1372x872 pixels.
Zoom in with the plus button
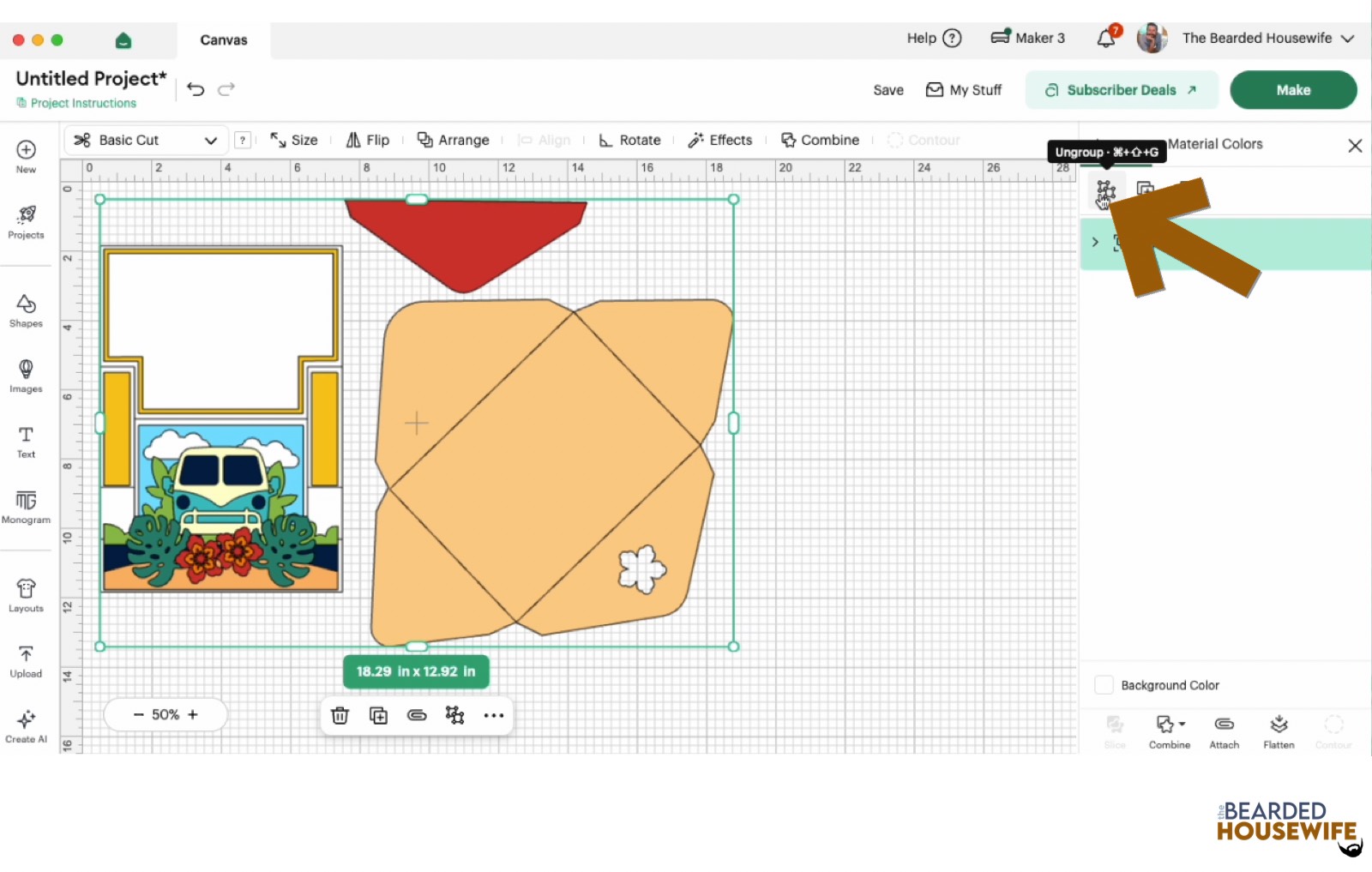click(193, 714)
